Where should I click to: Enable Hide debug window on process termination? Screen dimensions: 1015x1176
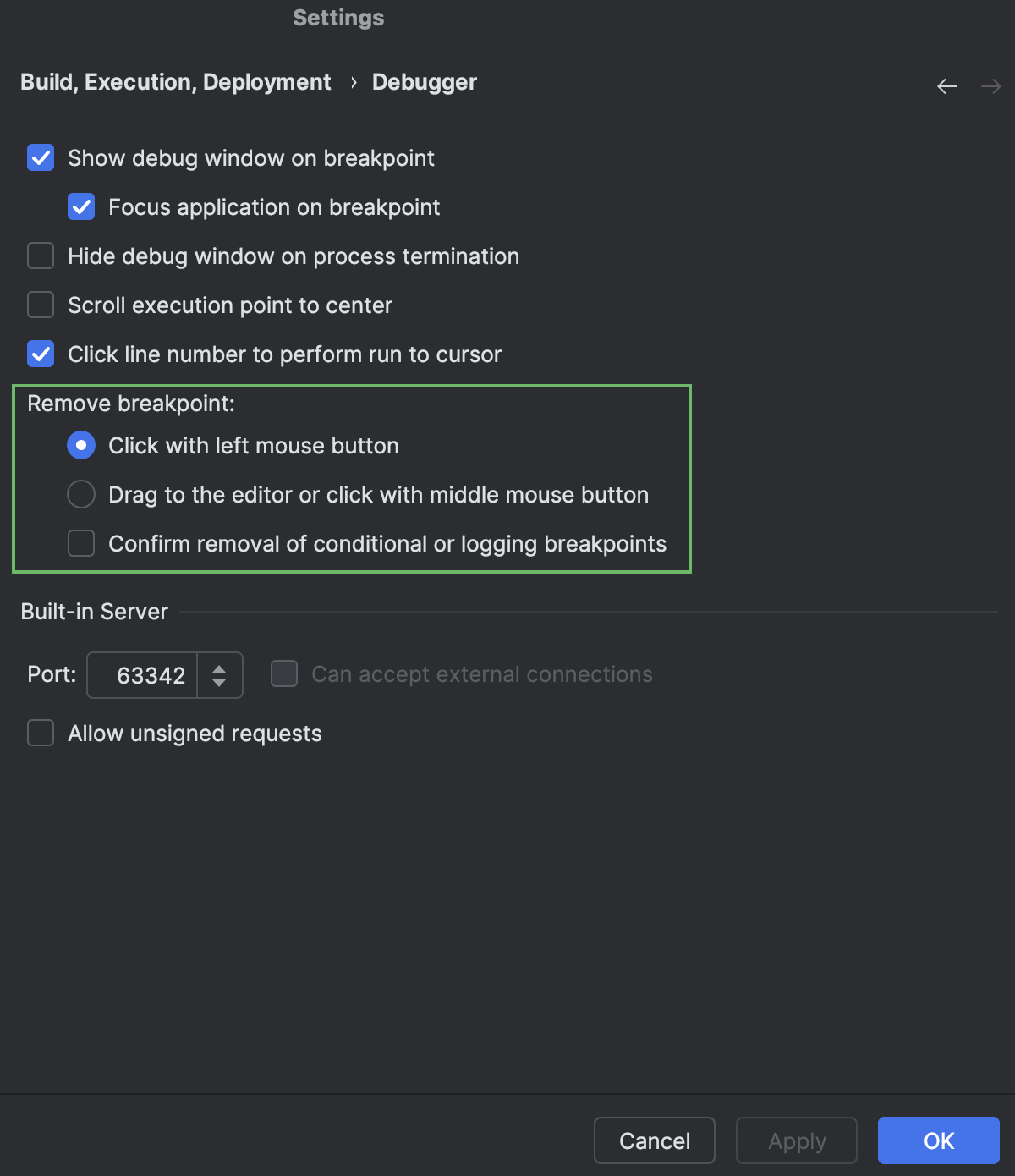[x=40, y=256]
